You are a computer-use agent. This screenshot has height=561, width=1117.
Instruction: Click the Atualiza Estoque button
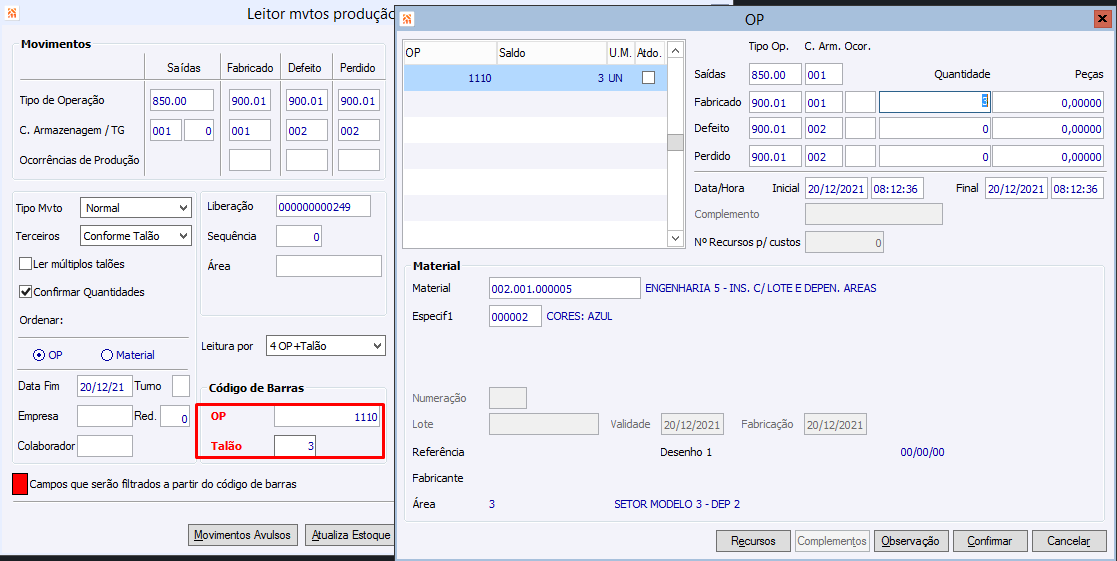[350, 535]
